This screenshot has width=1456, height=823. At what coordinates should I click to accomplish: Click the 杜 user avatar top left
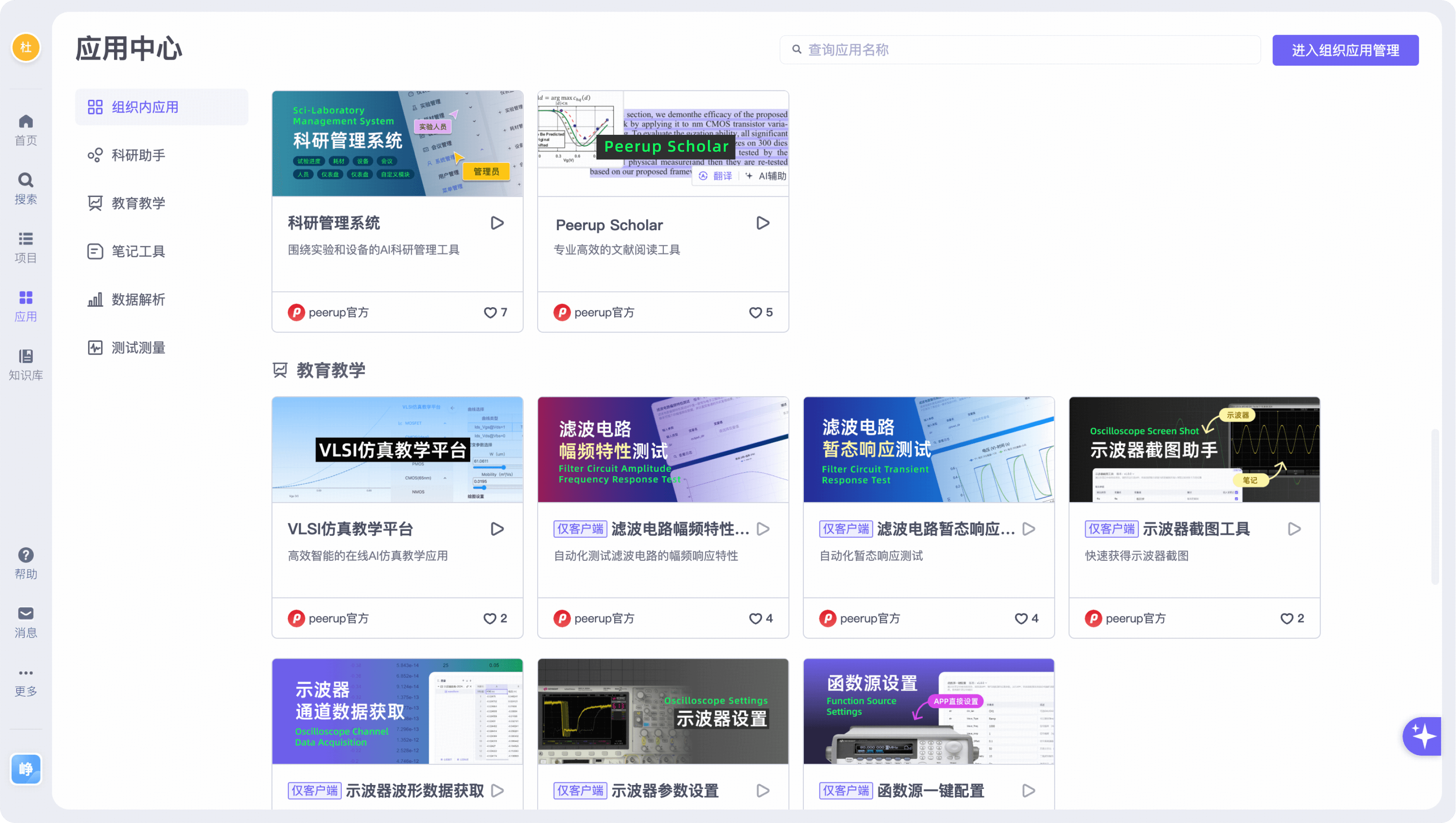tap(25, 48)
